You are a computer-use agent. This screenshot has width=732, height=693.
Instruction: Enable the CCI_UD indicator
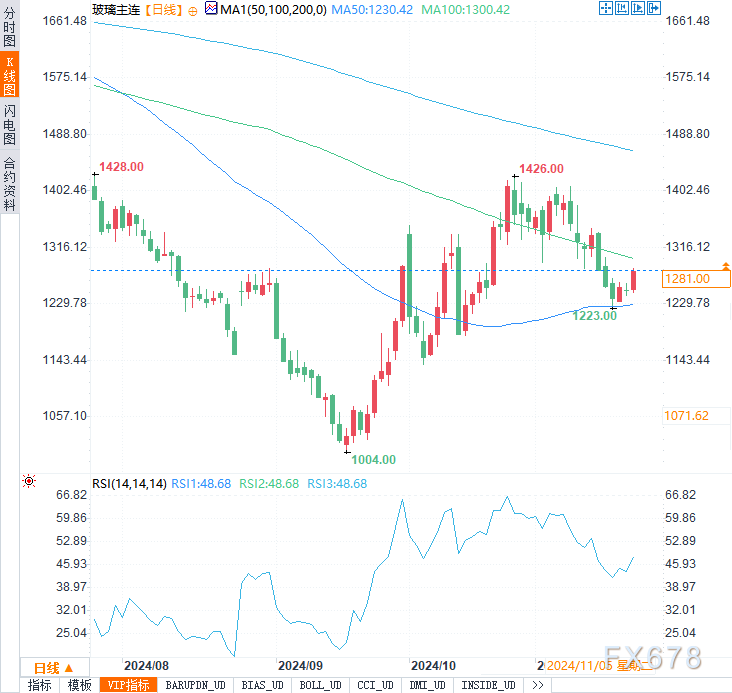[x=376, y=685]
